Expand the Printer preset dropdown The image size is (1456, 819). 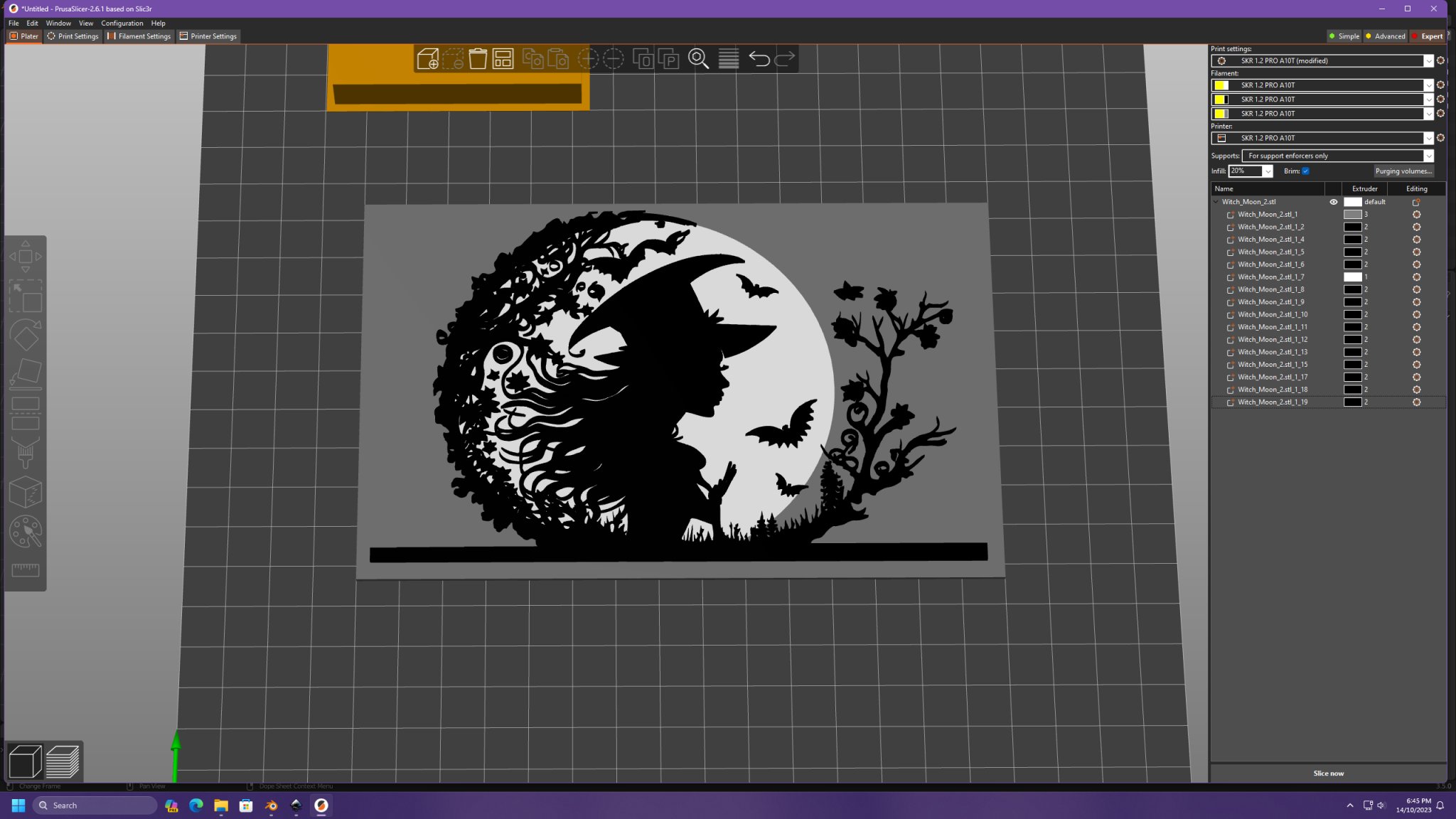pos(1428,138)
